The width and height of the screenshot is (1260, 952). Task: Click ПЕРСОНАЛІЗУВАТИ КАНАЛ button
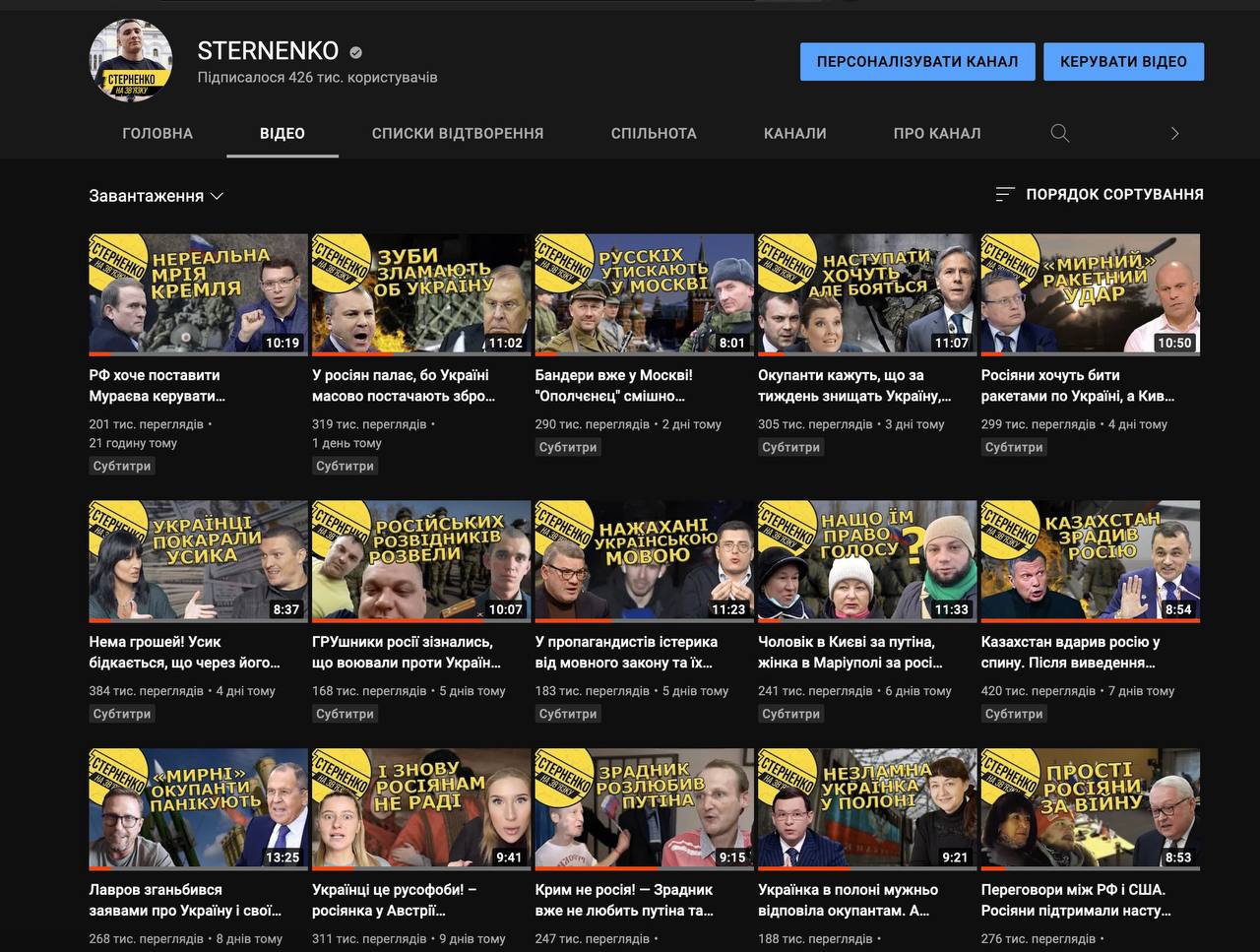tap(917, 61)
